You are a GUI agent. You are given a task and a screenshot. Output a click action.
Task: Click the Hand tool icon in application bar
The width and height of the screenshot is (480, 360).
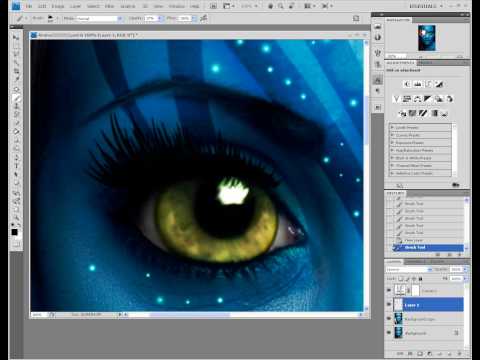271,6
